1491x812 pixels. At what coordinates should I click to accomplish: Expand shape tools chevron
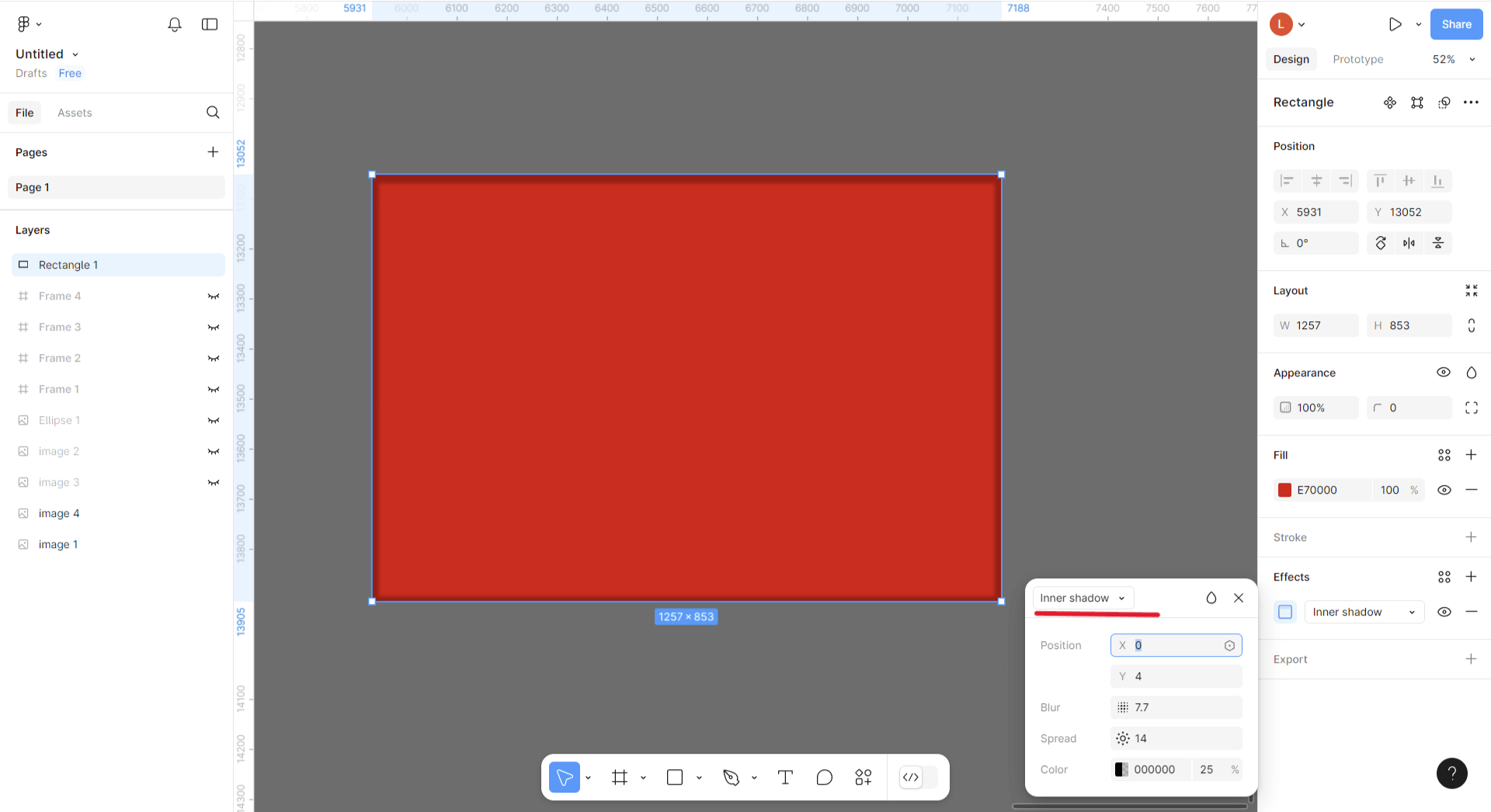[x=699, y=777]
